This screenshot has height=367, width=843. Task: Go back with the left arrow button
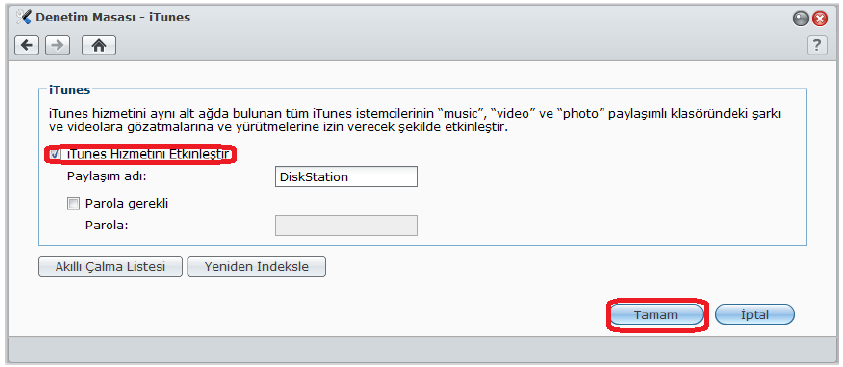pos(26,46)
